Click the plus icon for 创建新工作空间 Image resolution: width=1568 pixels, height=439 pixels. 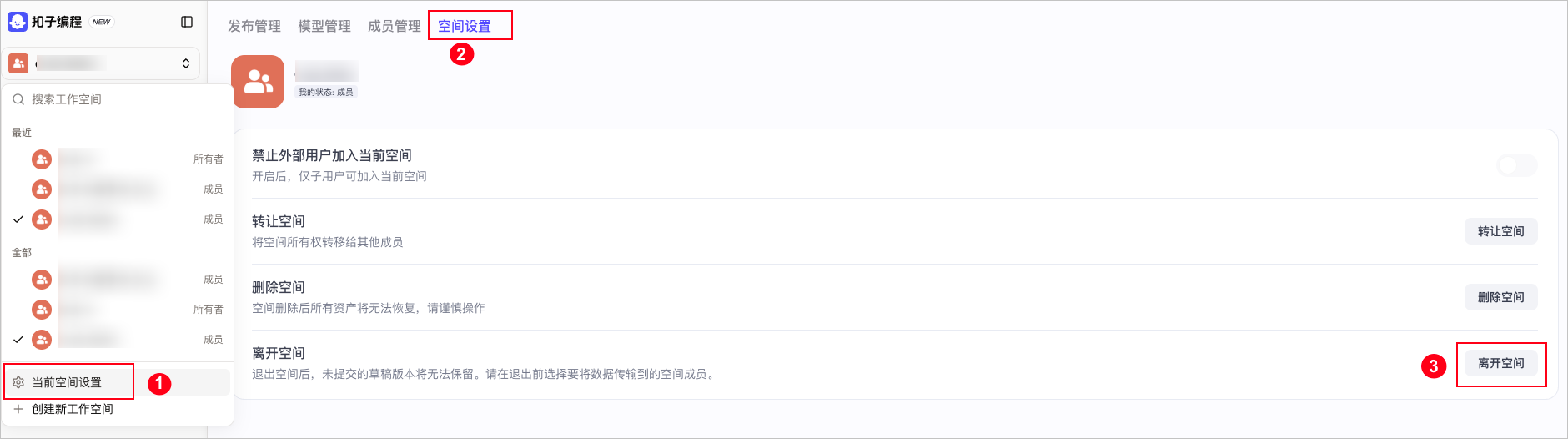(18, 409)
